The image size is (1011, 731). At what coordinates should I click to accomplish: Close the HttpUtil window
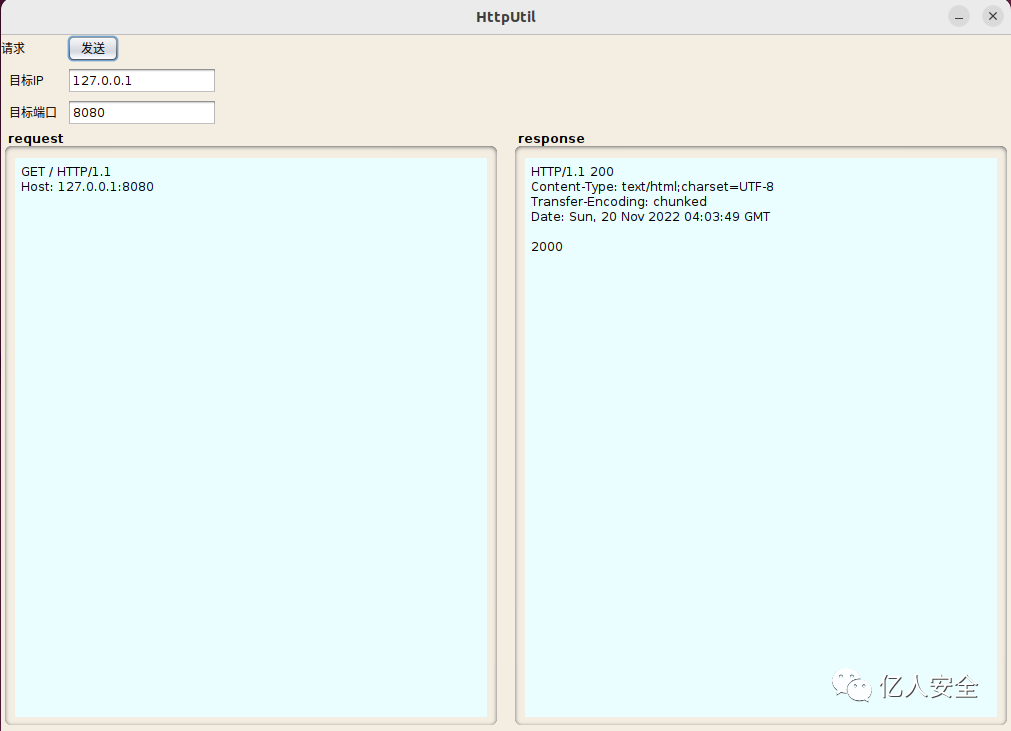[x=993, y=16]
